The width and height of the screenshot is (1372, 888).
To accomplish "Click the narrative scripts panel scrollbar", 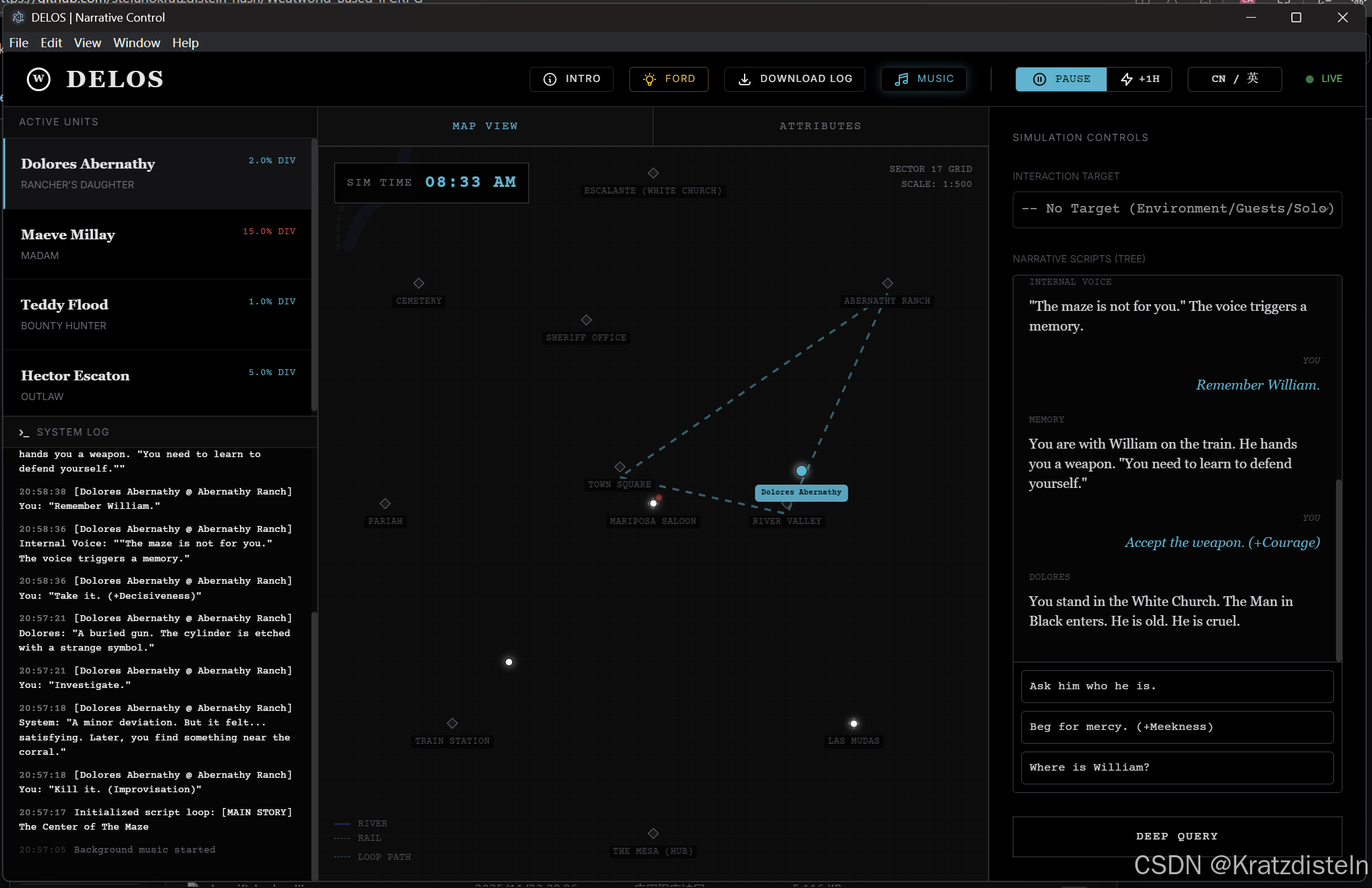I will (x=1338, y=569).
